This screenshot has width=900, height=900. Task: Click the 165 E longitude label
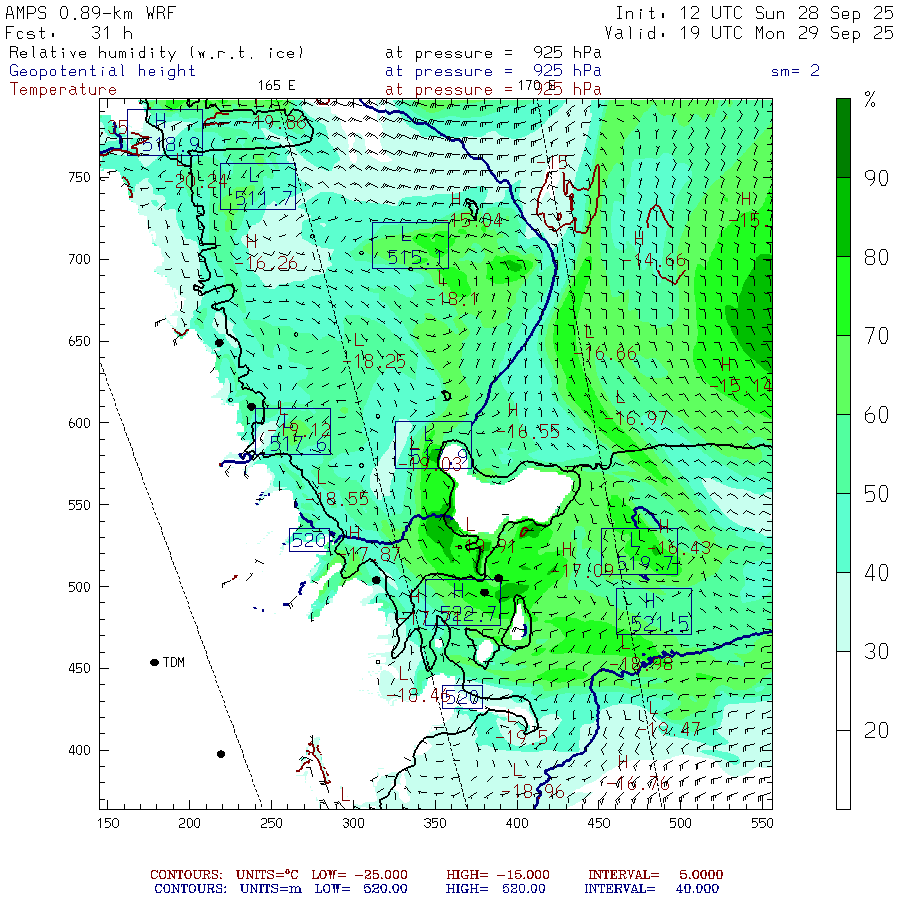pos(277,85)
